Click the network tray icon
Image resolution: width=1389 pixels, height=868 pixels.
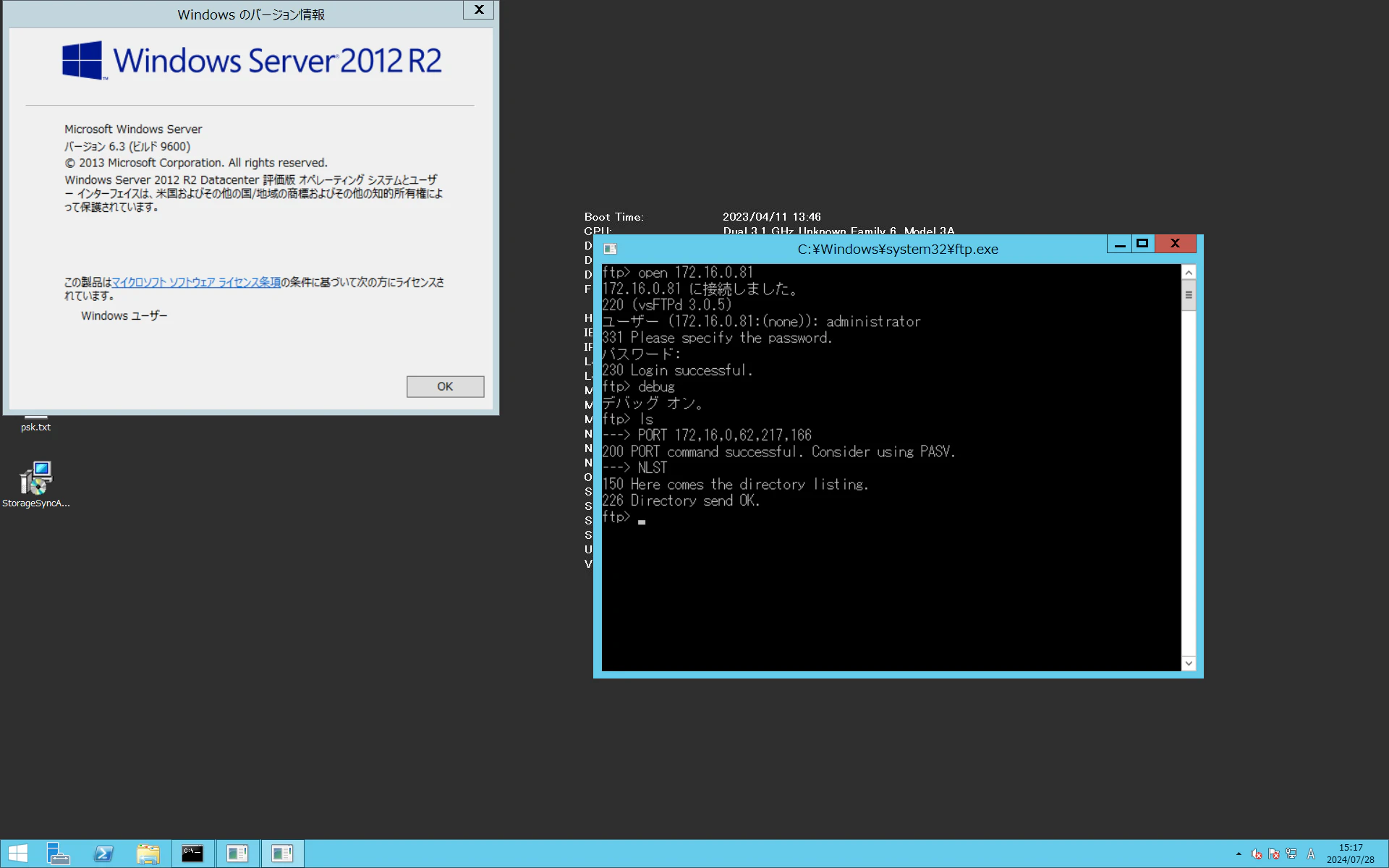[1291, 854]
